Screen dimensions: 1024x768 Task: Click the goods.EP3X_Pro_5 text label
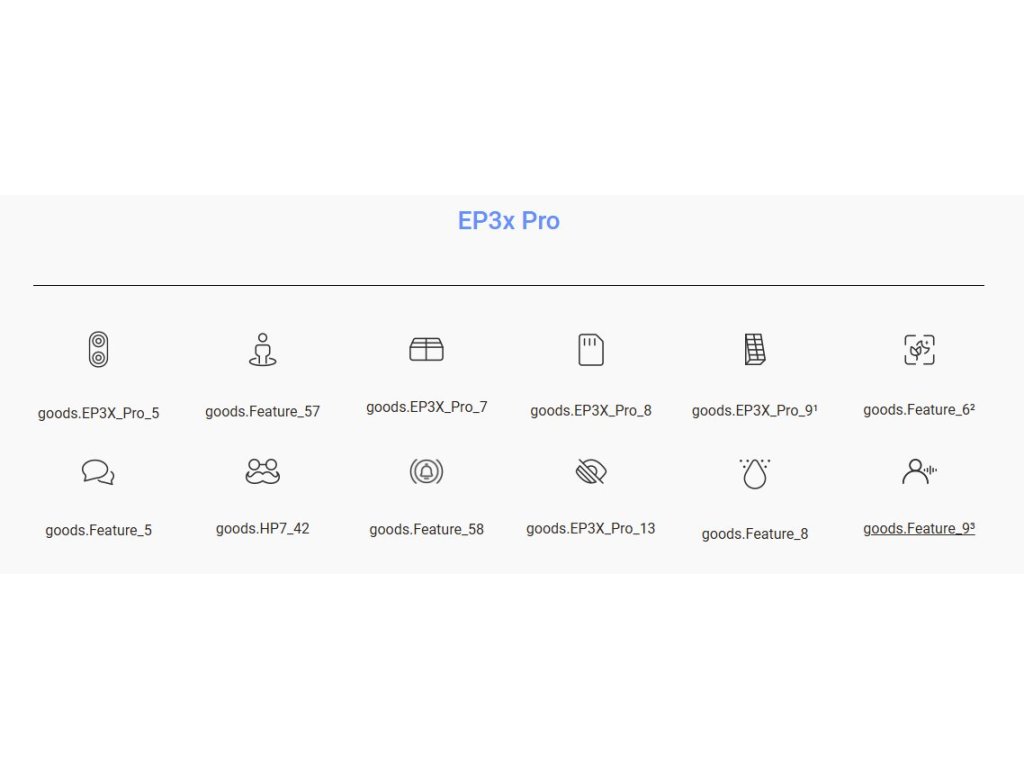coord(98,413)
